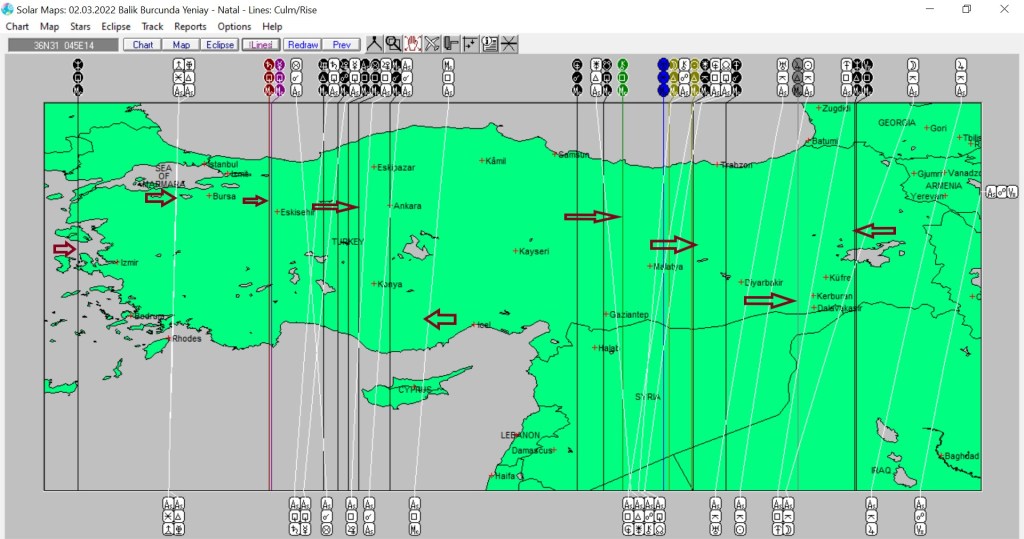Open the info report page icon
Viewport: 1024px width, 539px height.
point(490,44)
